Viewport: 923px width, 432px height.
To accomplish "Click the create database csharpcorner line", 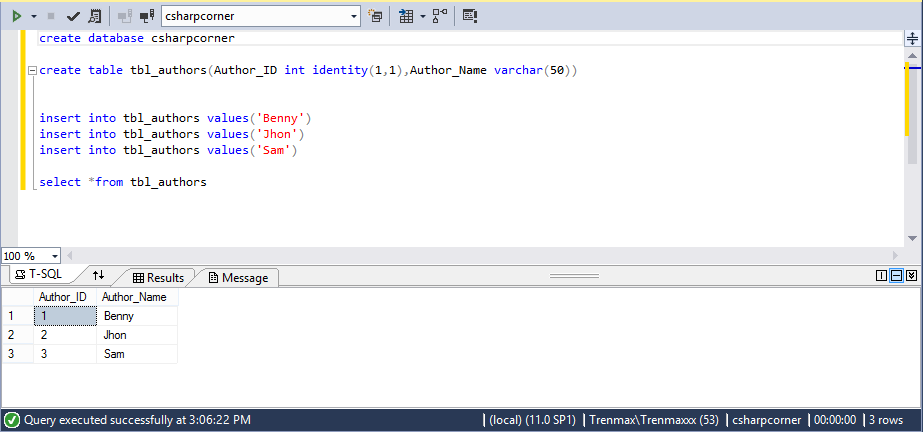I will click(x=137, y=38).
